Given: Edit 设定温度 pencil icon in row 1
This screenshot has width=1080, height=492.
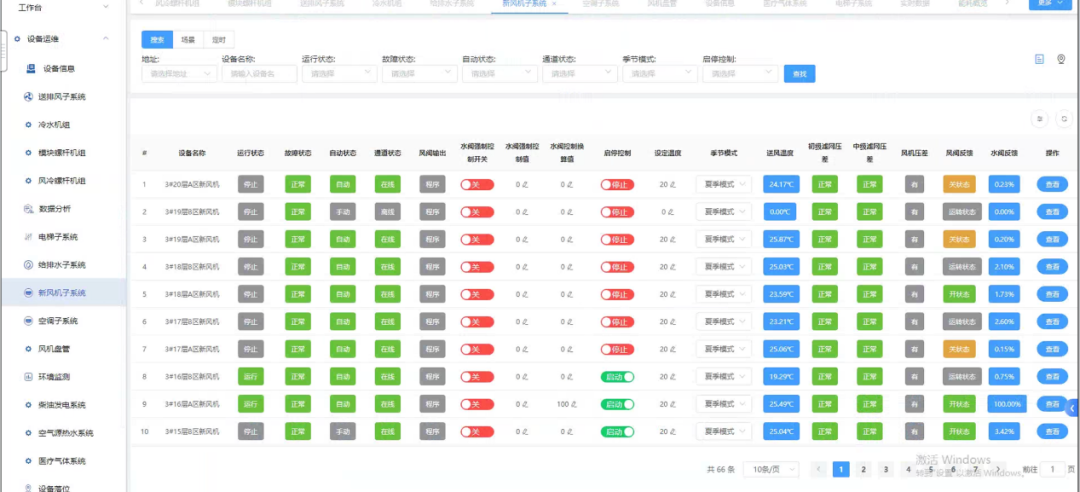Looking at the screenshot, I should pos(673,185).
